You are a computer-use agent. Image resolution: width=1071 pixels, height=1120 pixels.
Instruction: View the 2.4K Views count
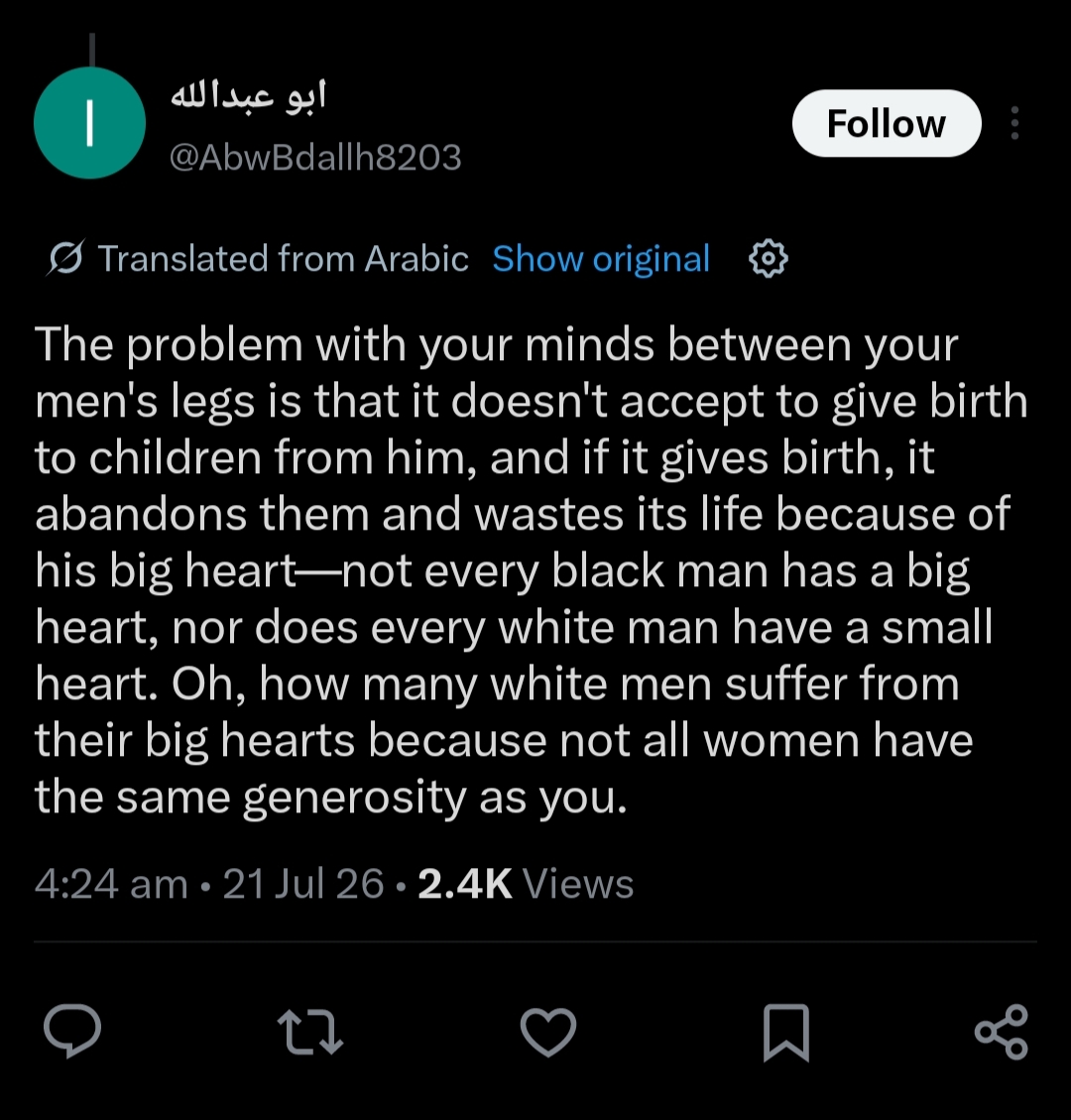pyautogui.click(x=526, y=884)
